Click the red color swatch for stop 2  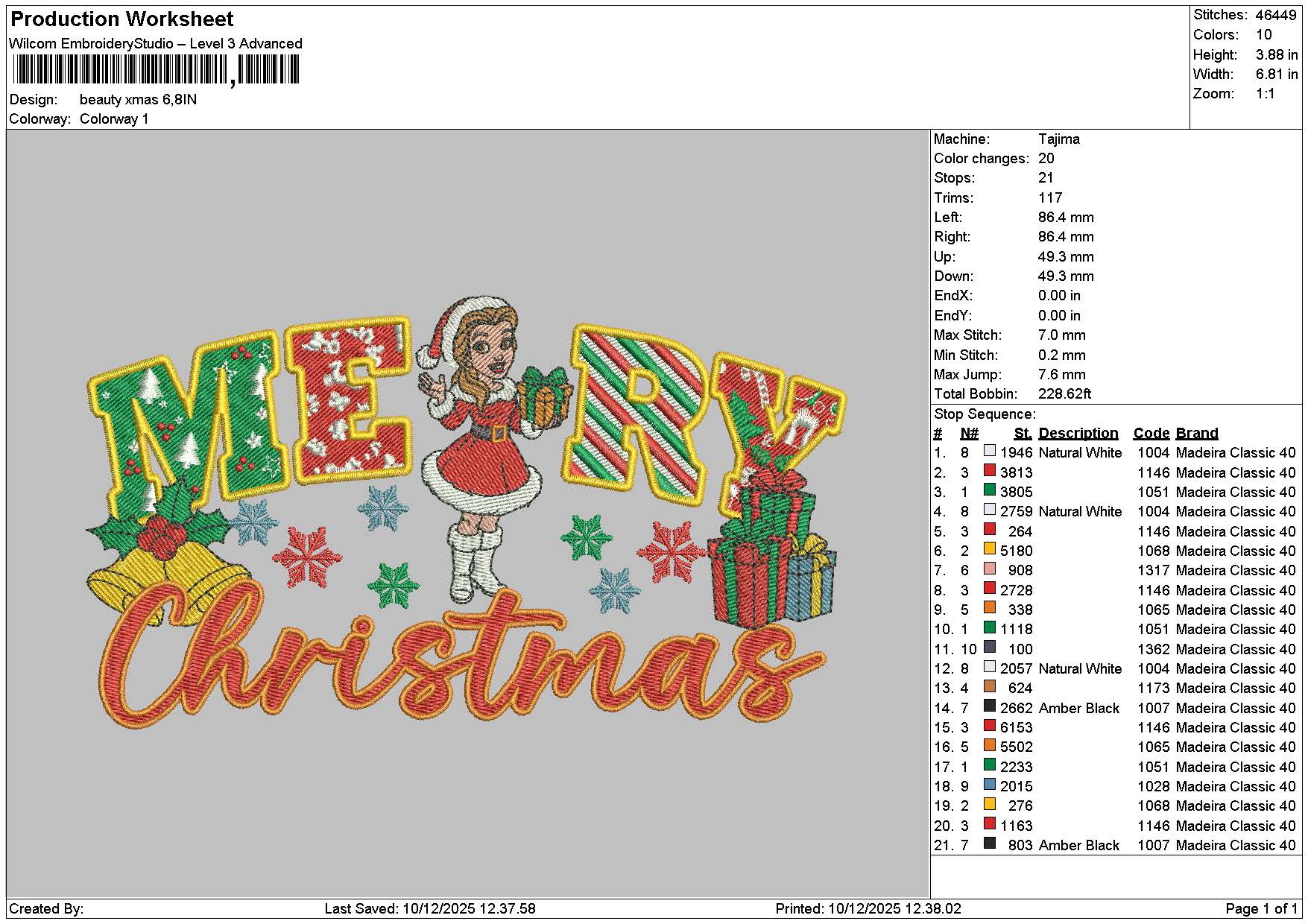tap(990, 470)
